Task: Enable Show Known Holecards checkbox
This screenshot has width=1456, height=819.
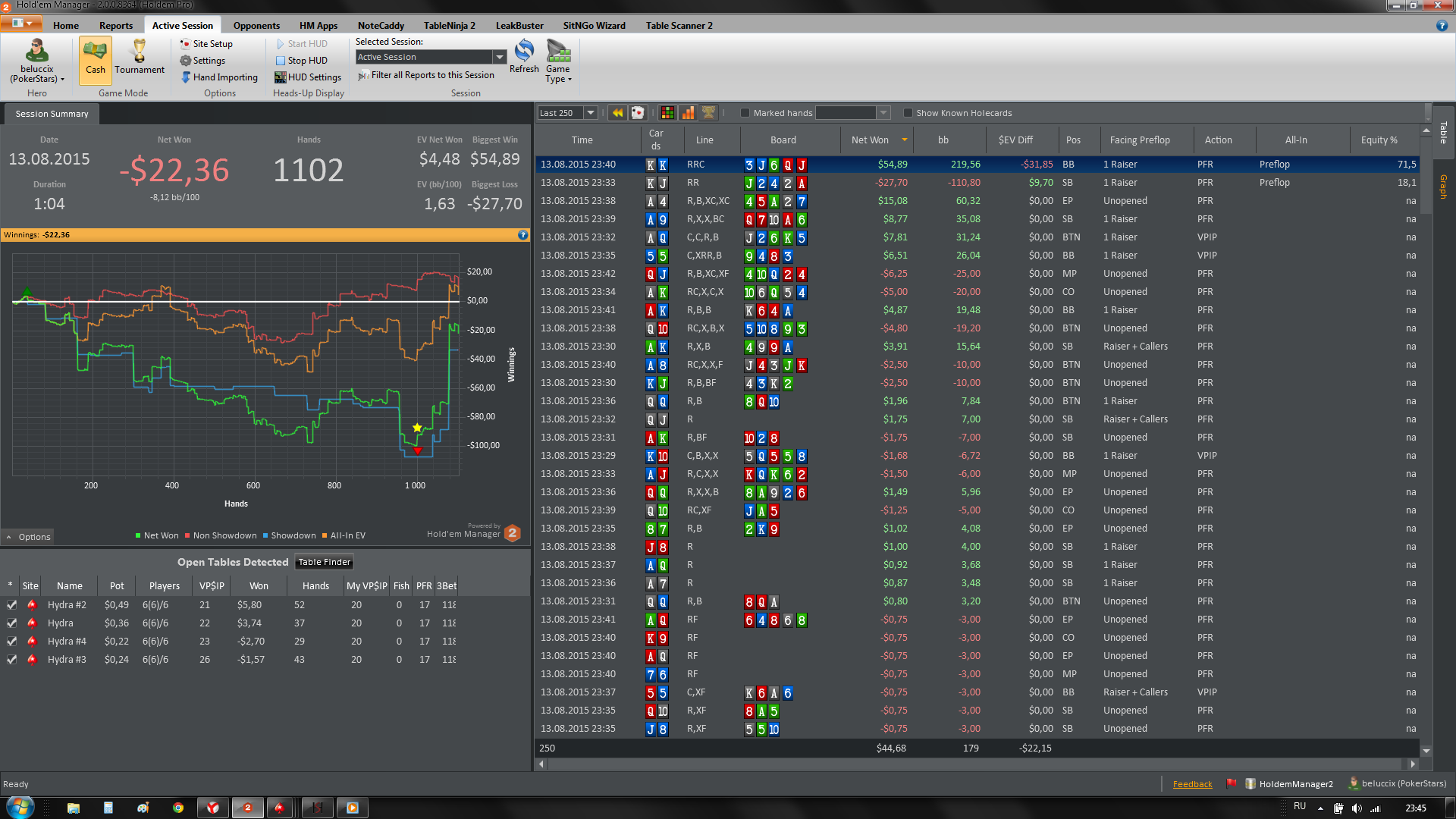Action: pos(908,113)
